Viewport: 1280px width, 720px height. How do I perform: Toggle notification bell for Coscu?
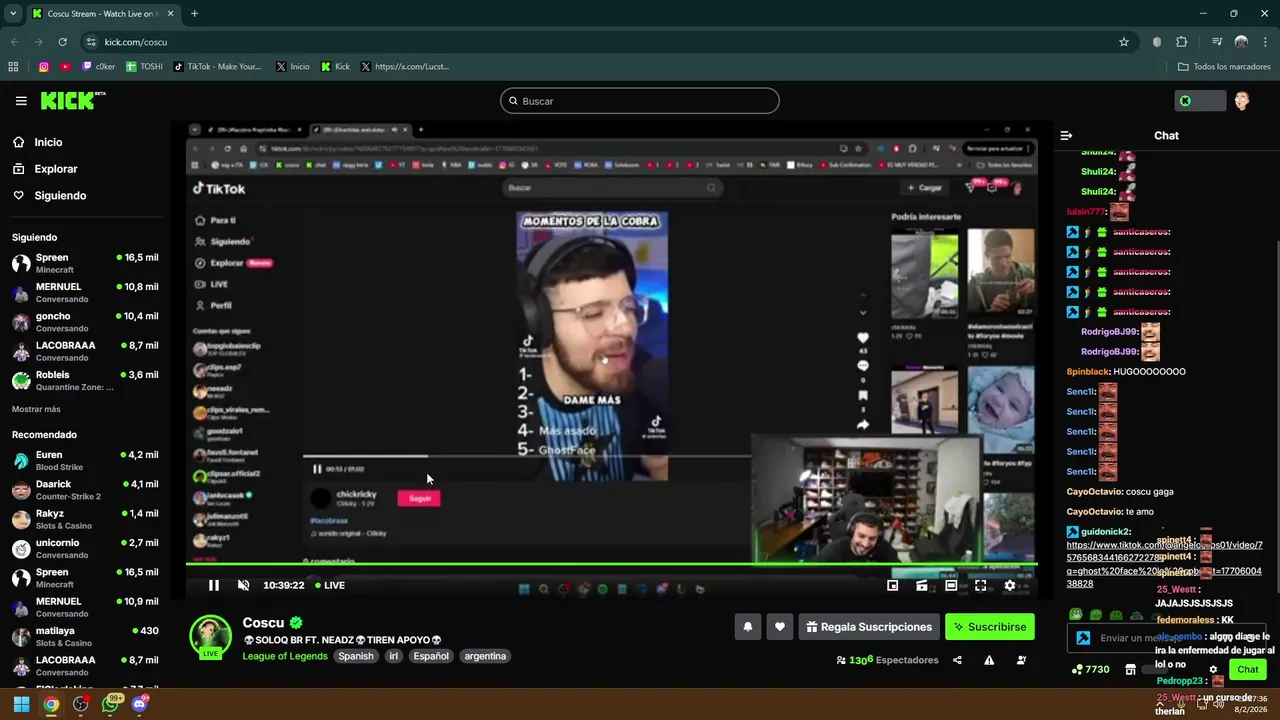click(748, 627)
